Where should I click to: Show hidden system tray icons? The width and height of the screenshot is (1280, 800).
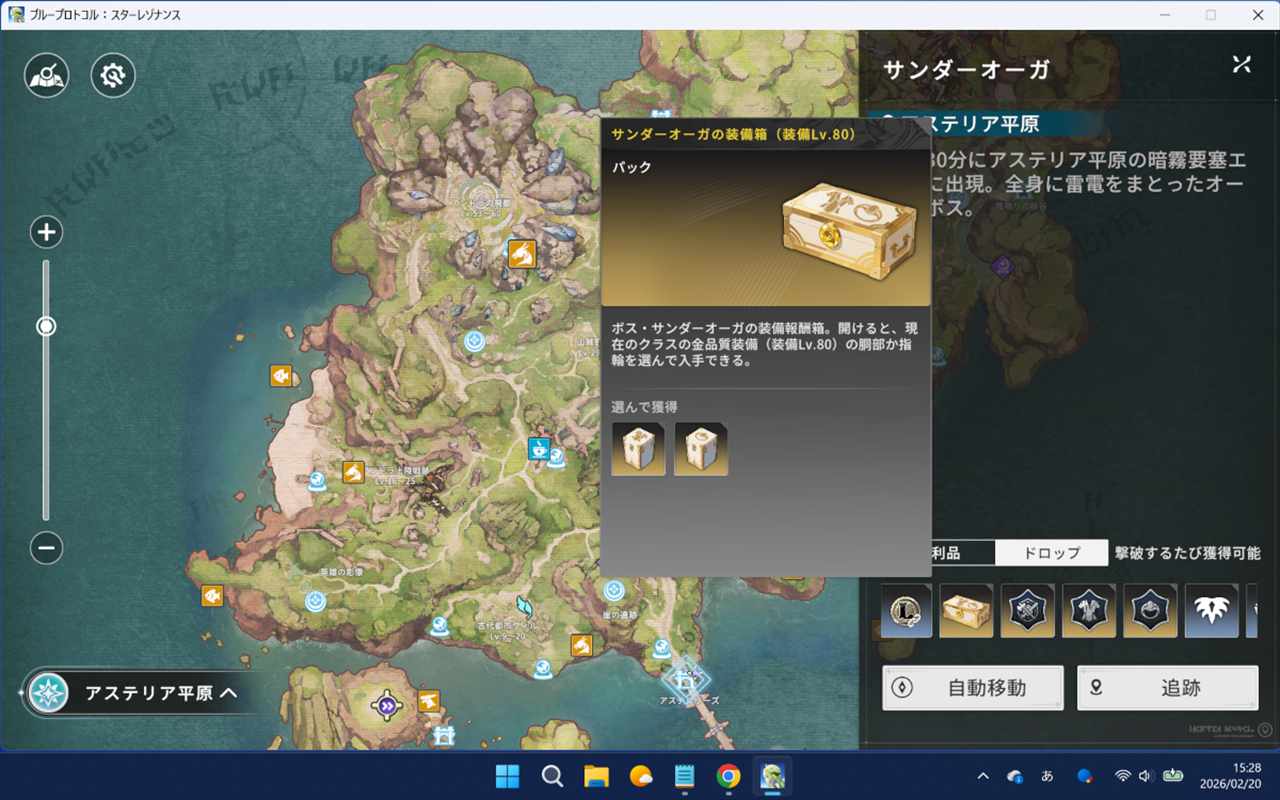[x=983, y=776]
